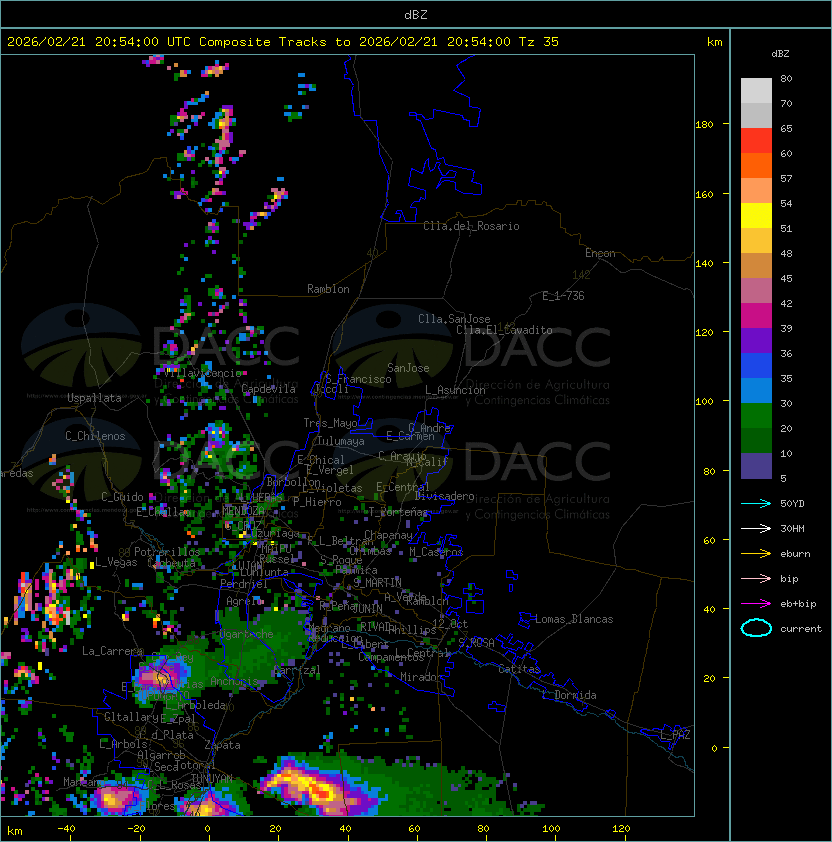Click the Capdevila map label
Image resolution: width=832 pixels, height=842 pixels.
pyautogui.click(x=268, y=389)
